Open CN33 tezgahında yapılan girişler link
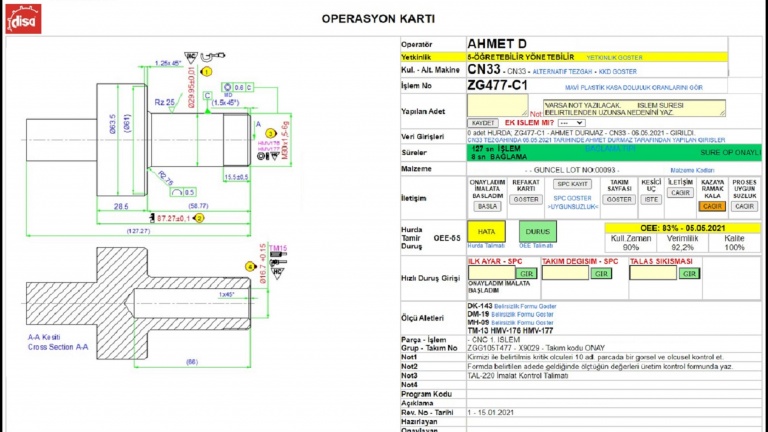This screenshot has width=768, height=432. tap(596, 140)
